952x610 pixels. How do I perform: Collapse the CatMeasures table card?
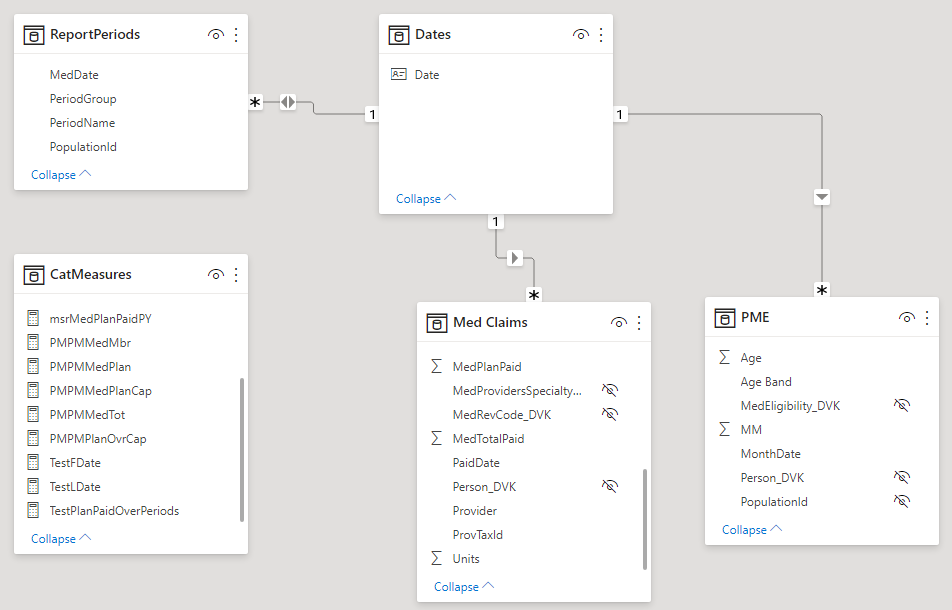pyautogui.click(x=61, y=539)
